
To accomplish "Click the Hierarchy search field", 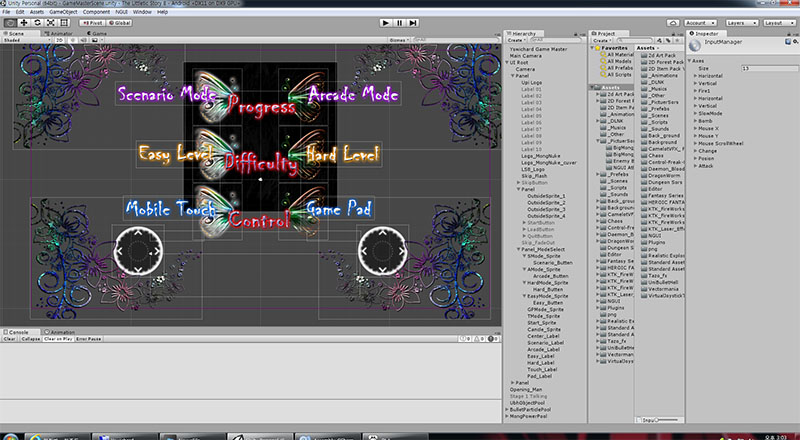I will [556, 40].
